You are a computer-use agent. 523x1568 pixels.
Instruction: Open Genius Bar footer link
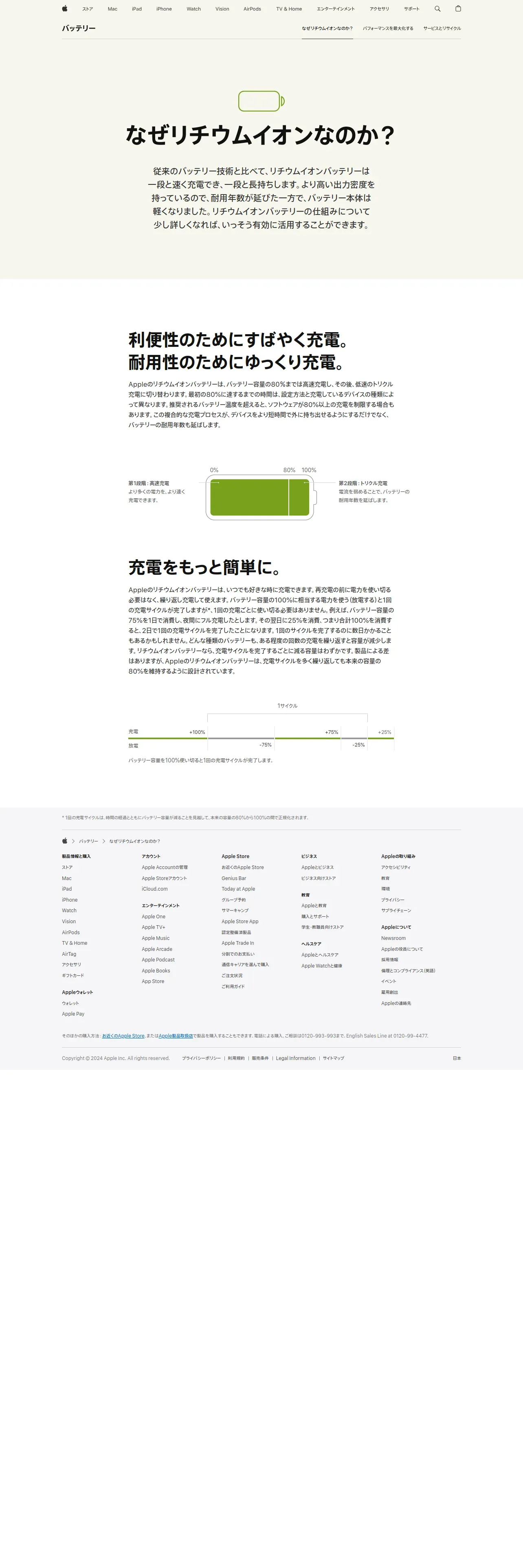[x=234, y=878]
